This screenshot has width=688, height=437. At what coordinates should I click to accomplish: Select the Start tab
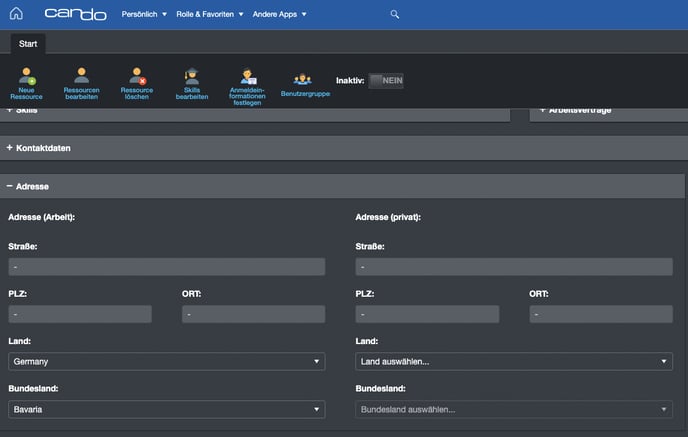pyautogui.click(x=28, y=44)
